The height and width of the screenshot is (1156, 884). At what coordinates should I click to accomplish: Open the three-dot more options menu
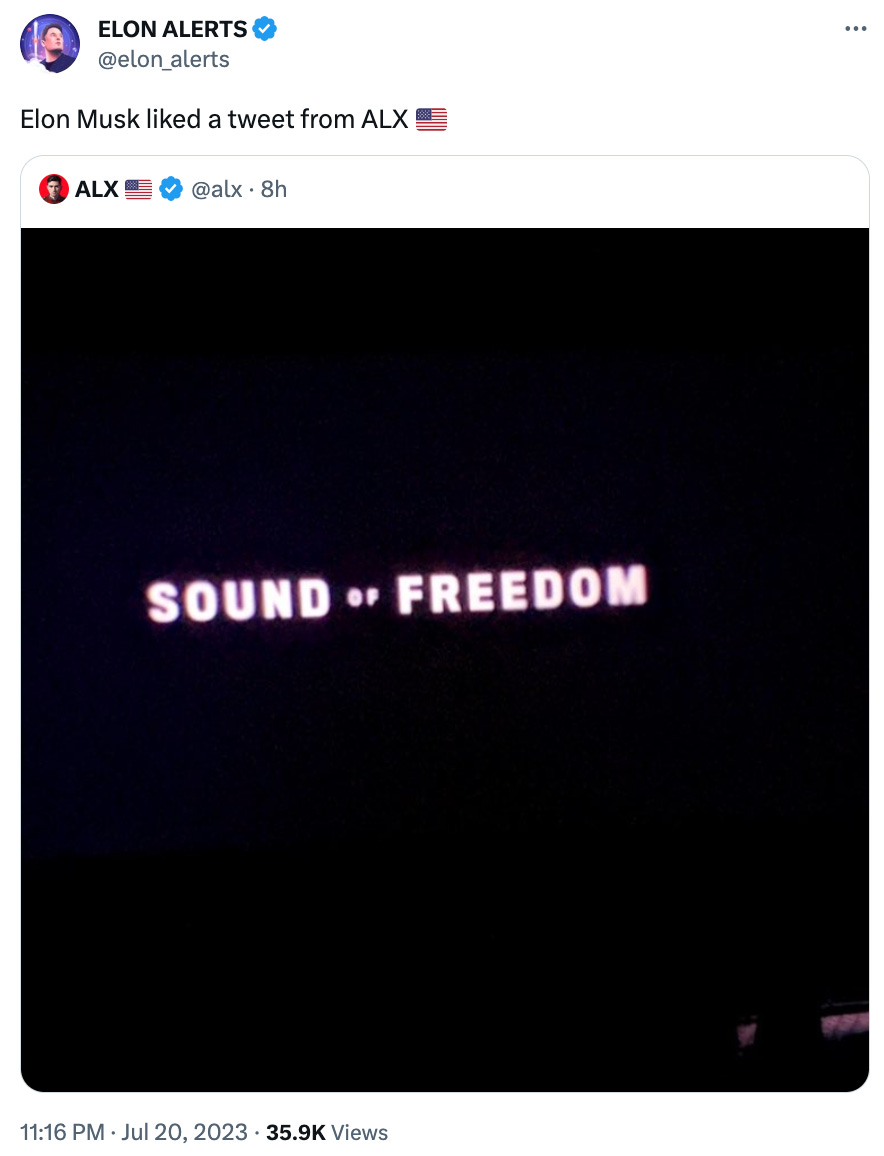855,29
